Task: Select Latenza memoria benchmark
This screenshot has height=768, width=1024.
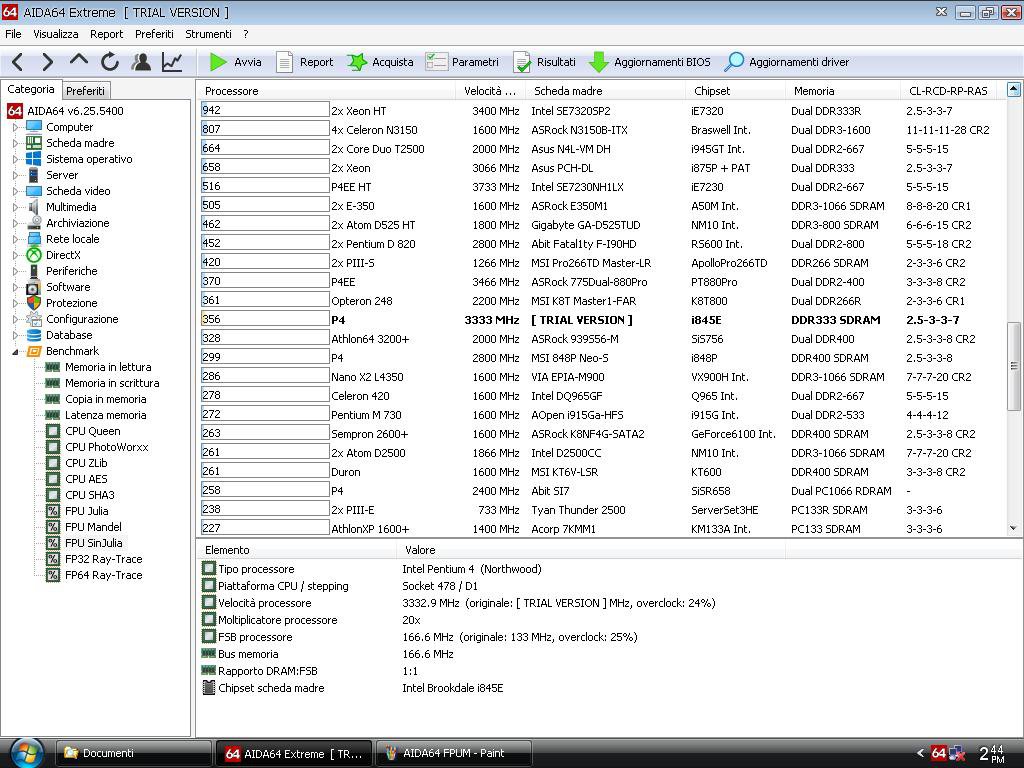Action: (x=105, y=415)
